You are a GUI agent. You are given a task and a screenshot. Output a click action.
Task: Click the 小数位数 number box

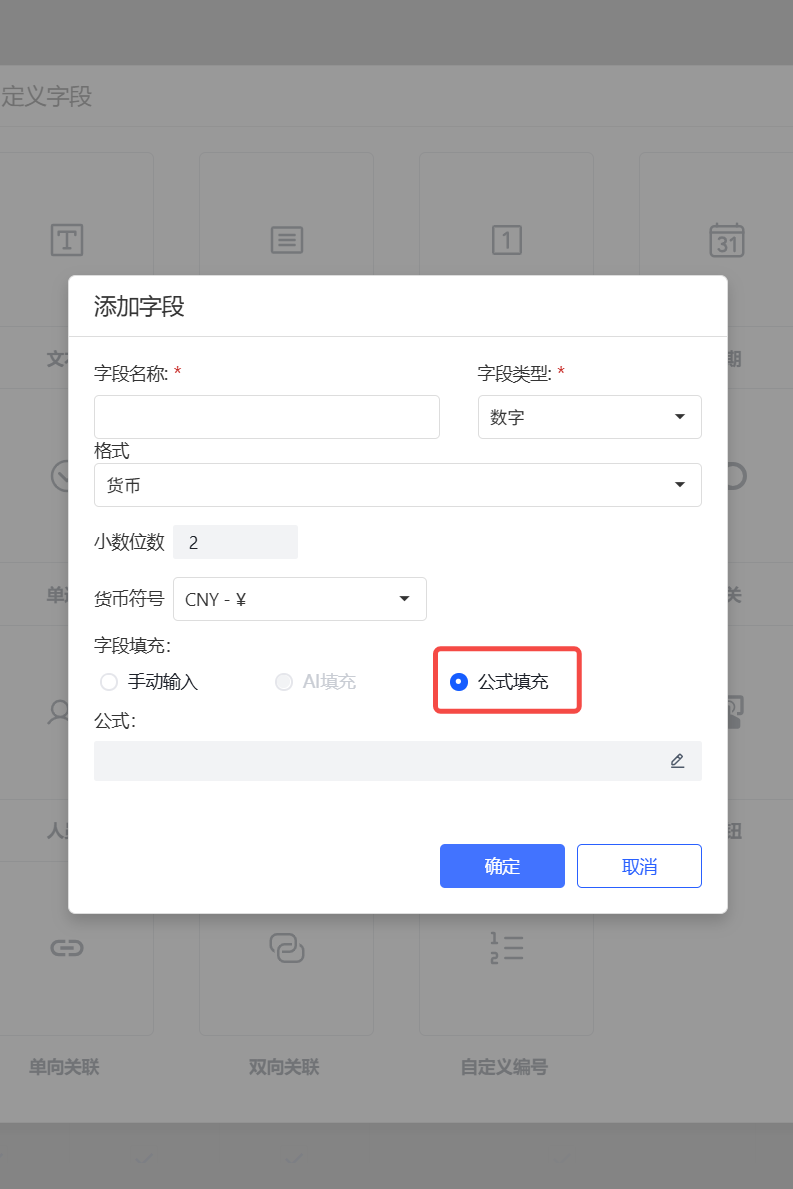235,542
